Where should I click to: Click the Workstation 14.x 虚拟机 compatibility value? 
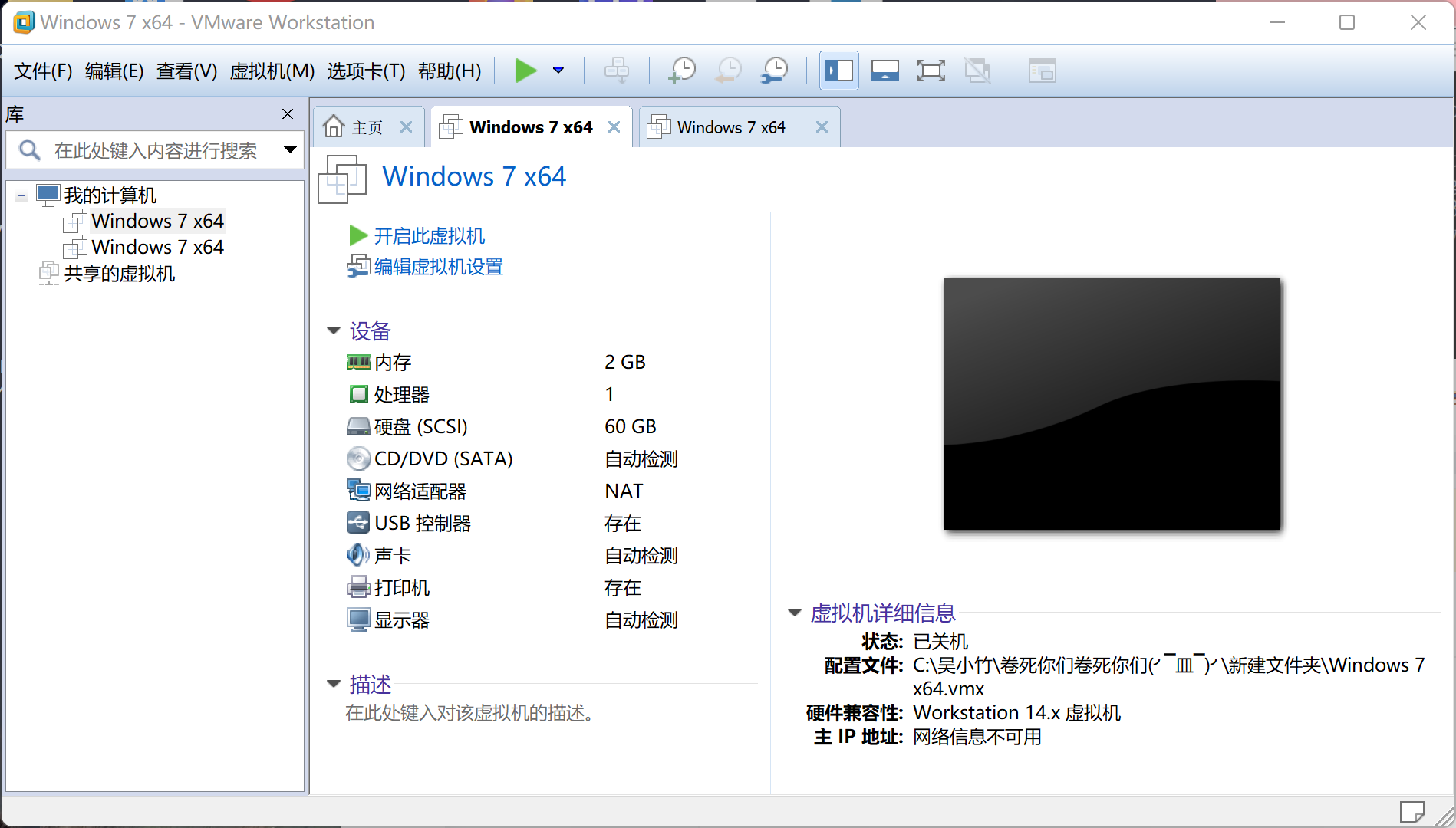point(1017,713)
